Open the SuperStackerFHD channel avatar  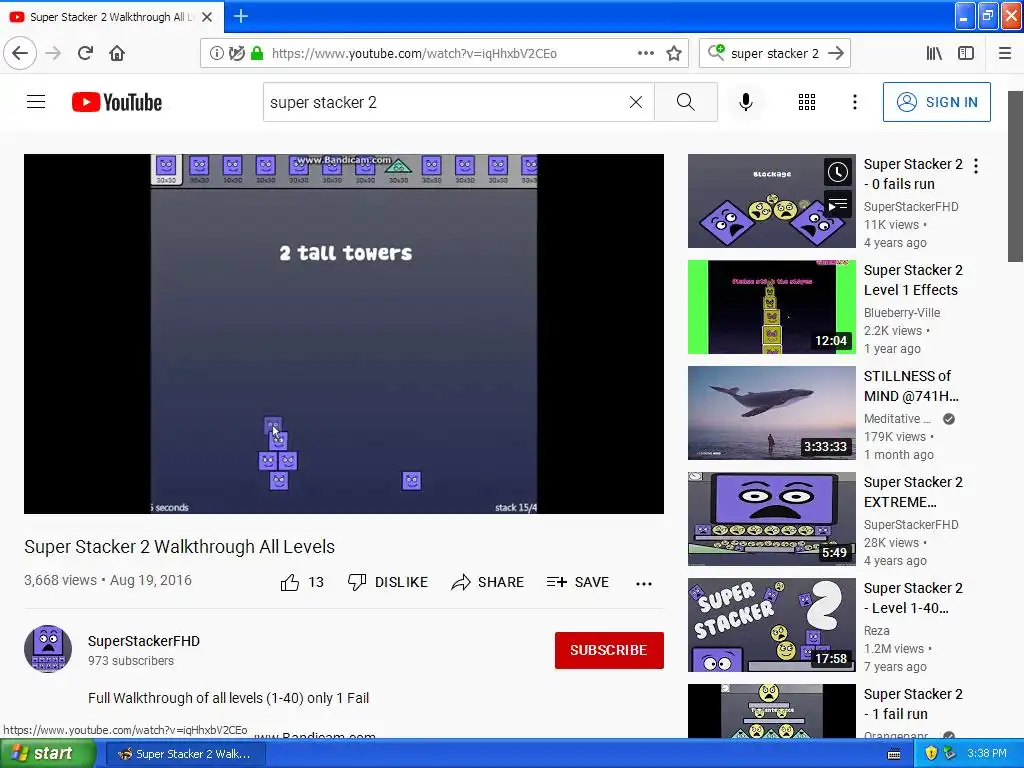pyautogui.click(x=48, y=648)
